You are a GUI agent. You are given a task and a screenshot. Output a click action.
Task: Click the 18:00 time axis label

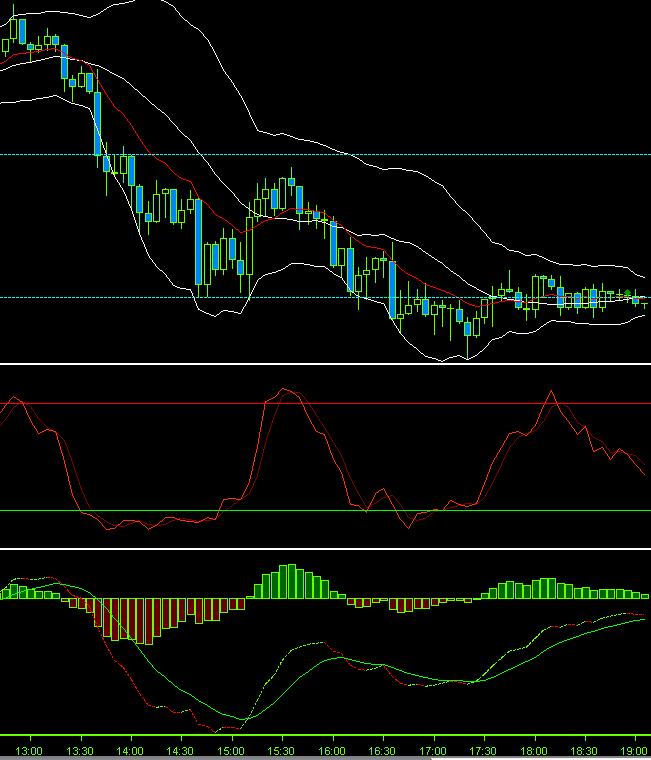click(534, 751)
